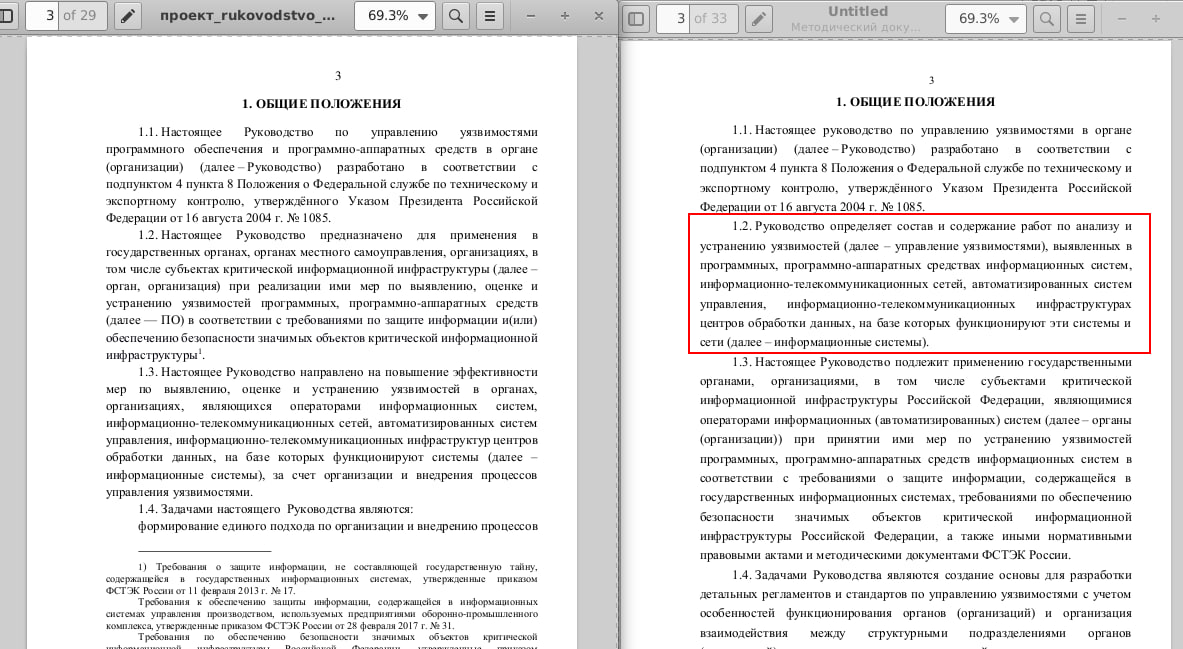Maximize the проект_rukovodstvo window
Screen dimensions: 1183x649
click(565, 17)
